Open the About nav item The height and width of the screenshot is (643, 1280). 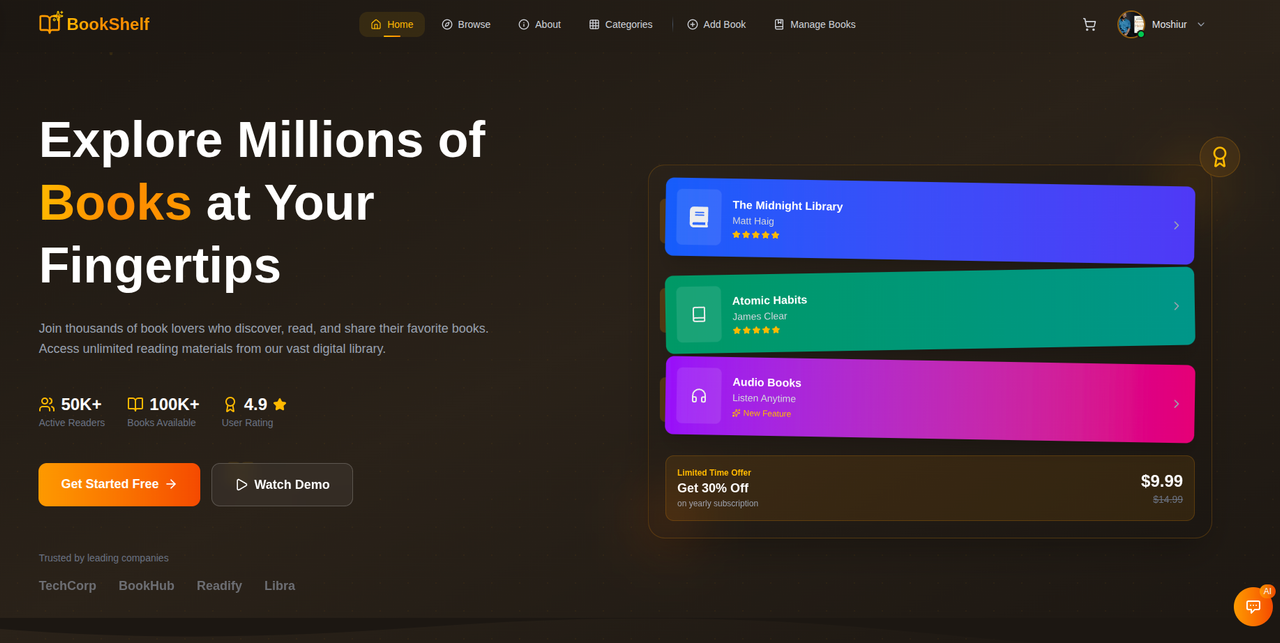pyautogui.click(x=539, y=24)
